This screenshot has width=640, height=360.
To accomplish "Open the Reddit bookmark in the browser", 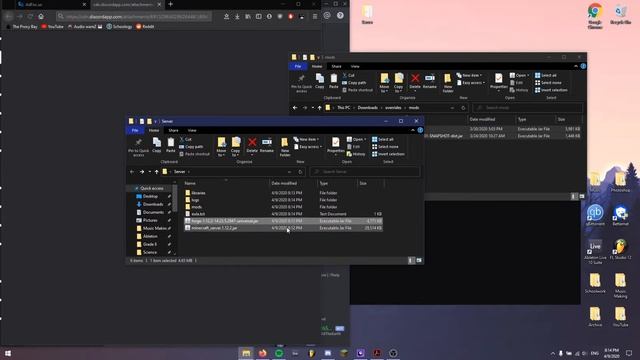I will point(145,27).
